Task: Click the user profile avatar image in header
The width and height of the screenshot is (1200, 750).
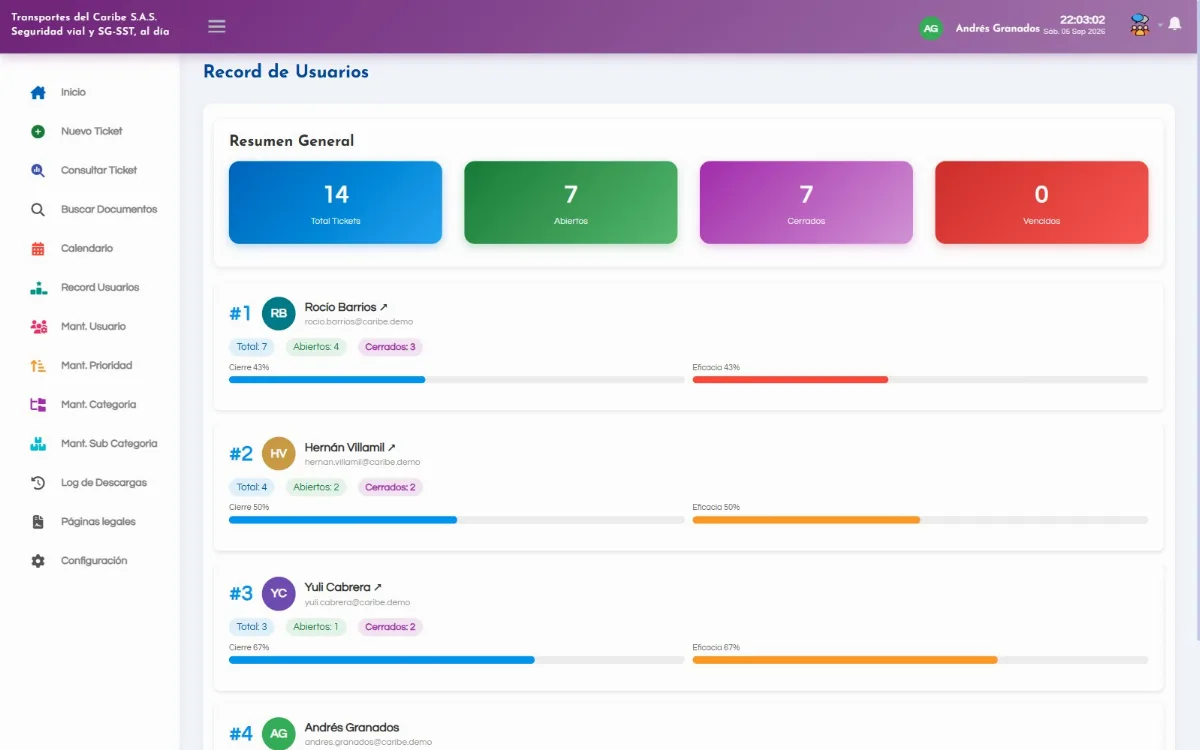Action: coord(1140,26)
